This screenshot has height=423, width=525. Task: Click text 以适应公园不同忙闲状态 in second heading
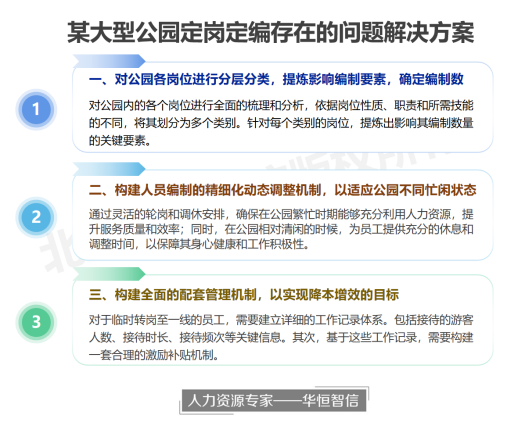[405, 190]
